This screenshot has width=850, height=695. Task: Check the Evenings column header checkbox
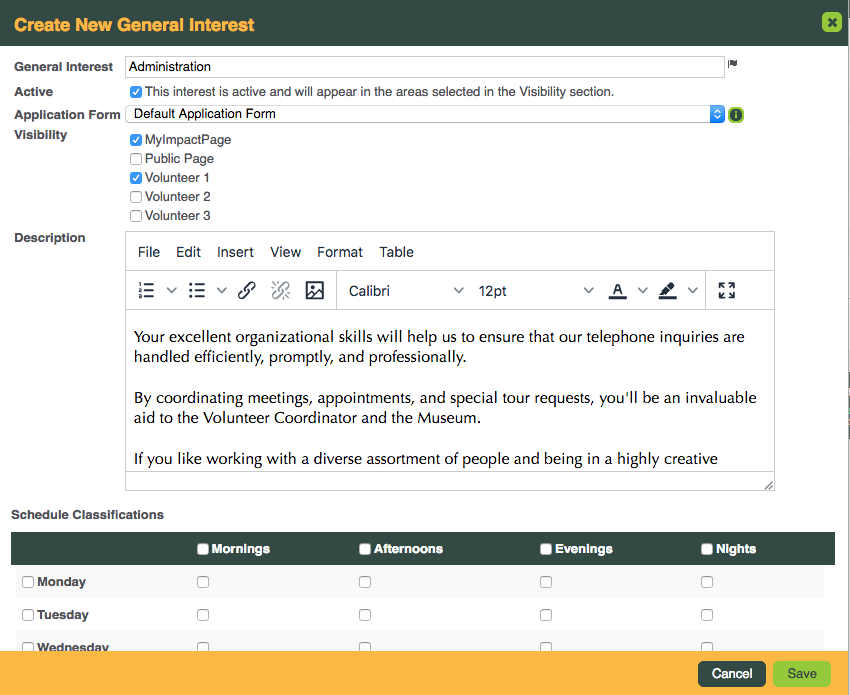[x=546, y=549]
